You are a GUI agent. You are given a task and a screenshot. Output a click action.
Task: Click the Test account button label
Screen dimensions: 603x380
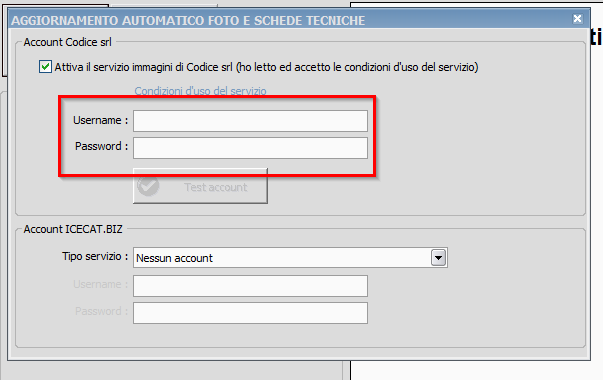coord(215,187)
